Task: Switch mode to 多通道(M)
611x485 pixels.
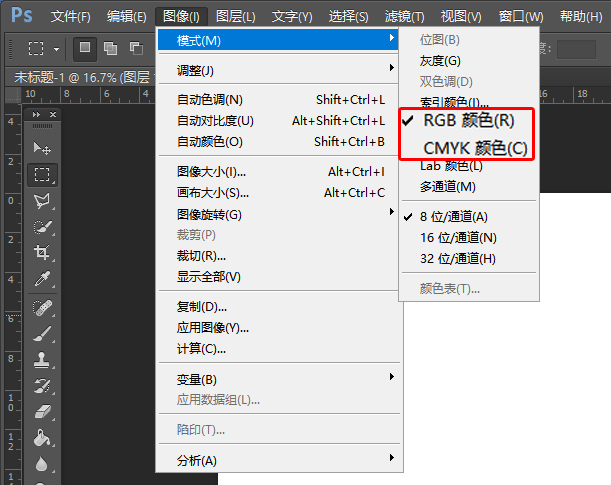Action: coord(469,187)
